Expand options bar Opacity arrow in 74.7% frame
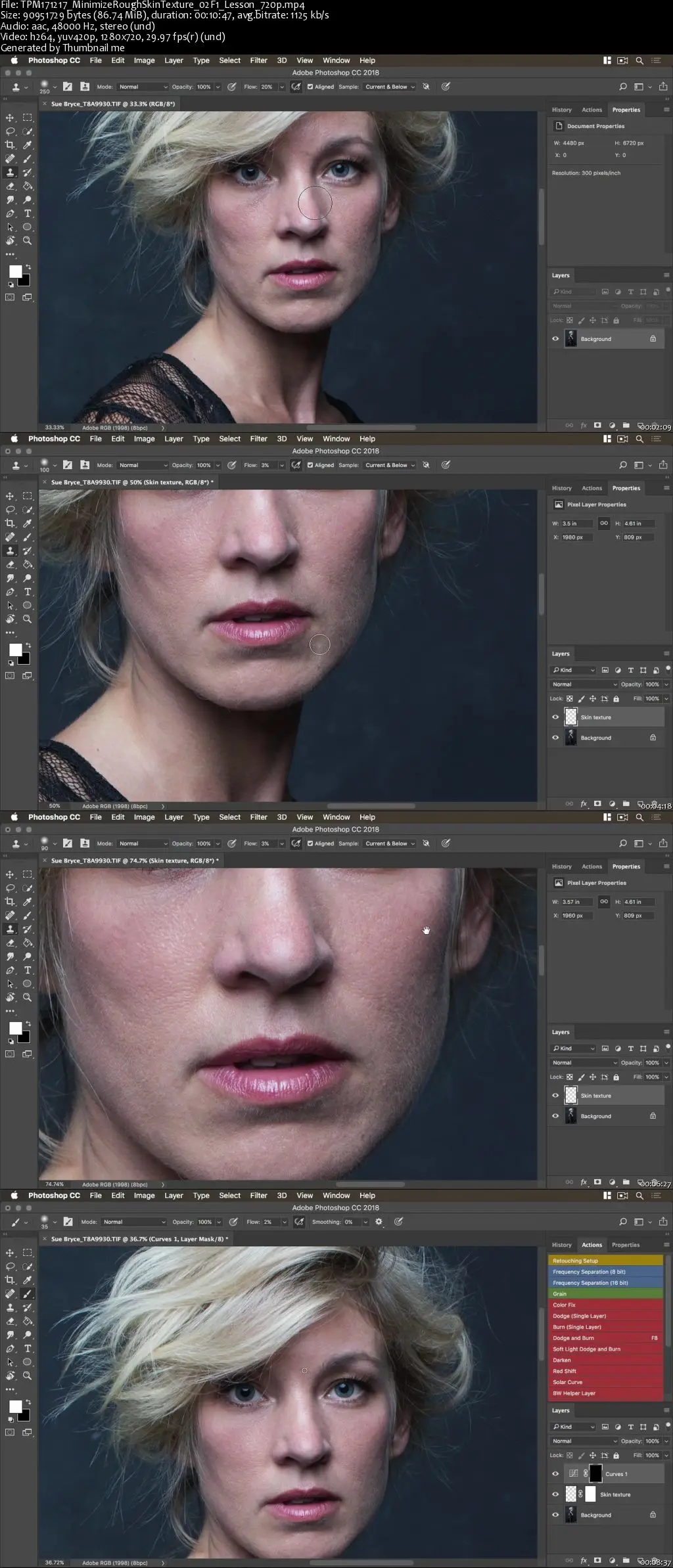This screenshot has height=1568, width=673. 218,843
